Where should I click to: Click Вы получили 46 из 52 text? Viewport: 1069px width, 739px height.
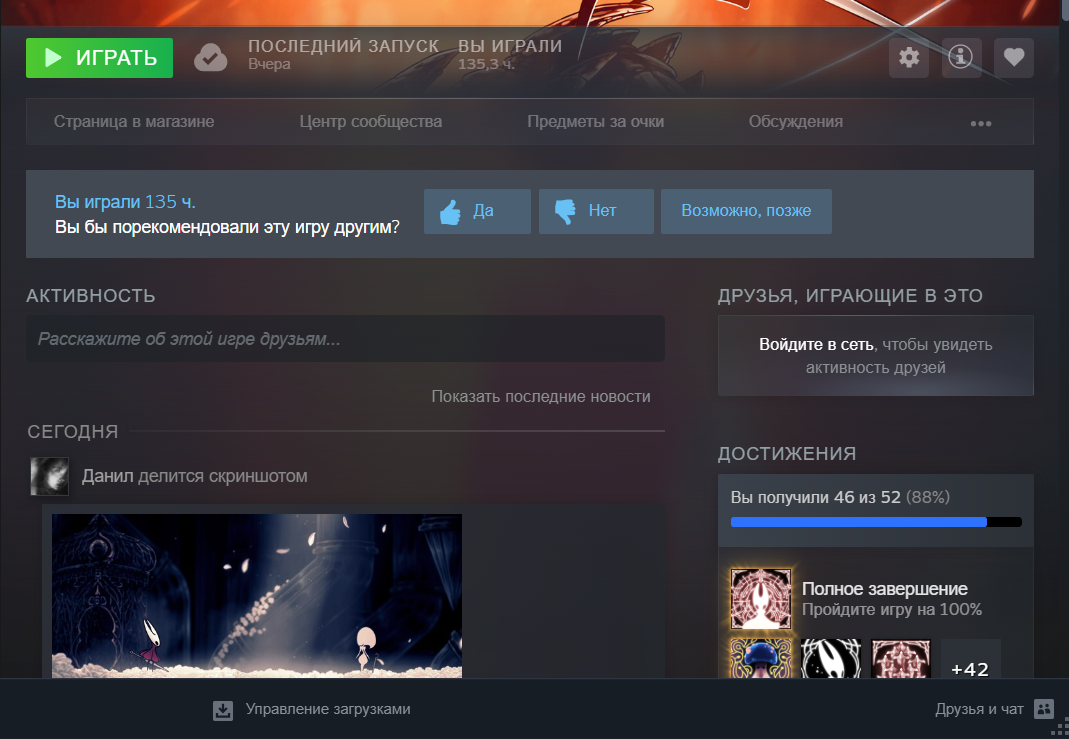point(815,498)
